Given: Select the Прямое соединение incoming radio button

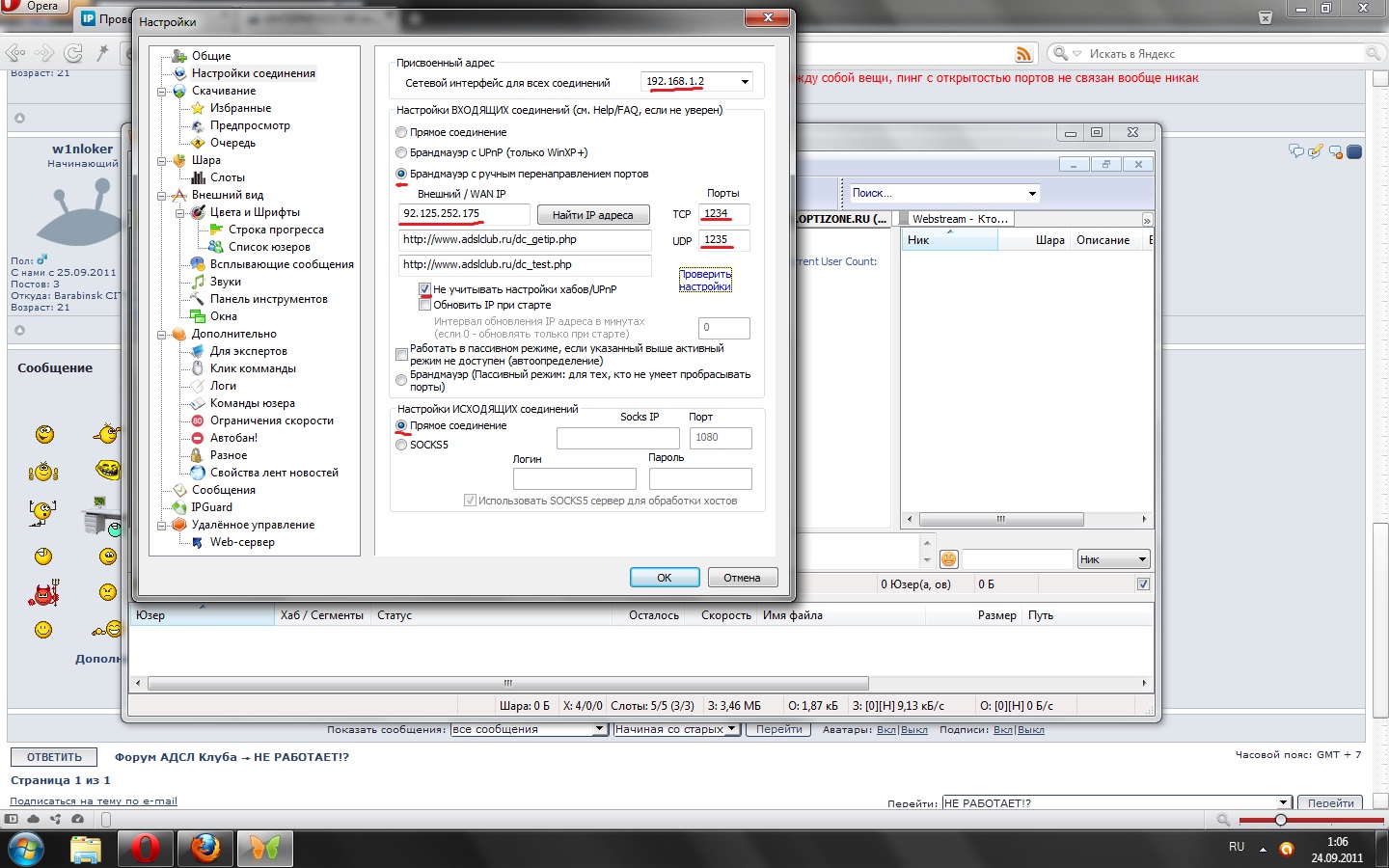Looking at the screenshot, I should coord(402,132).
